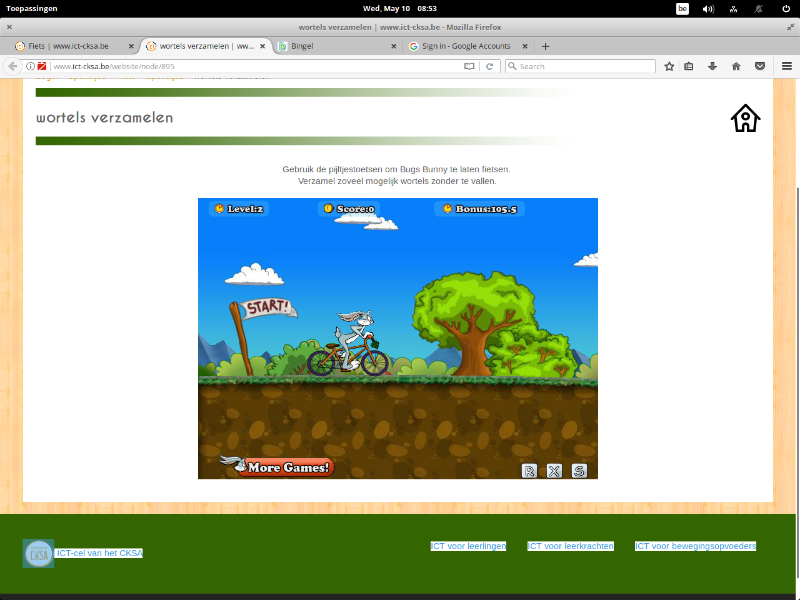The height and width of the screenshot is (600, 800).
Task: Click the Bonus:105.5 indicator in game
Action: pyautogui.click(x=480, y=209)
